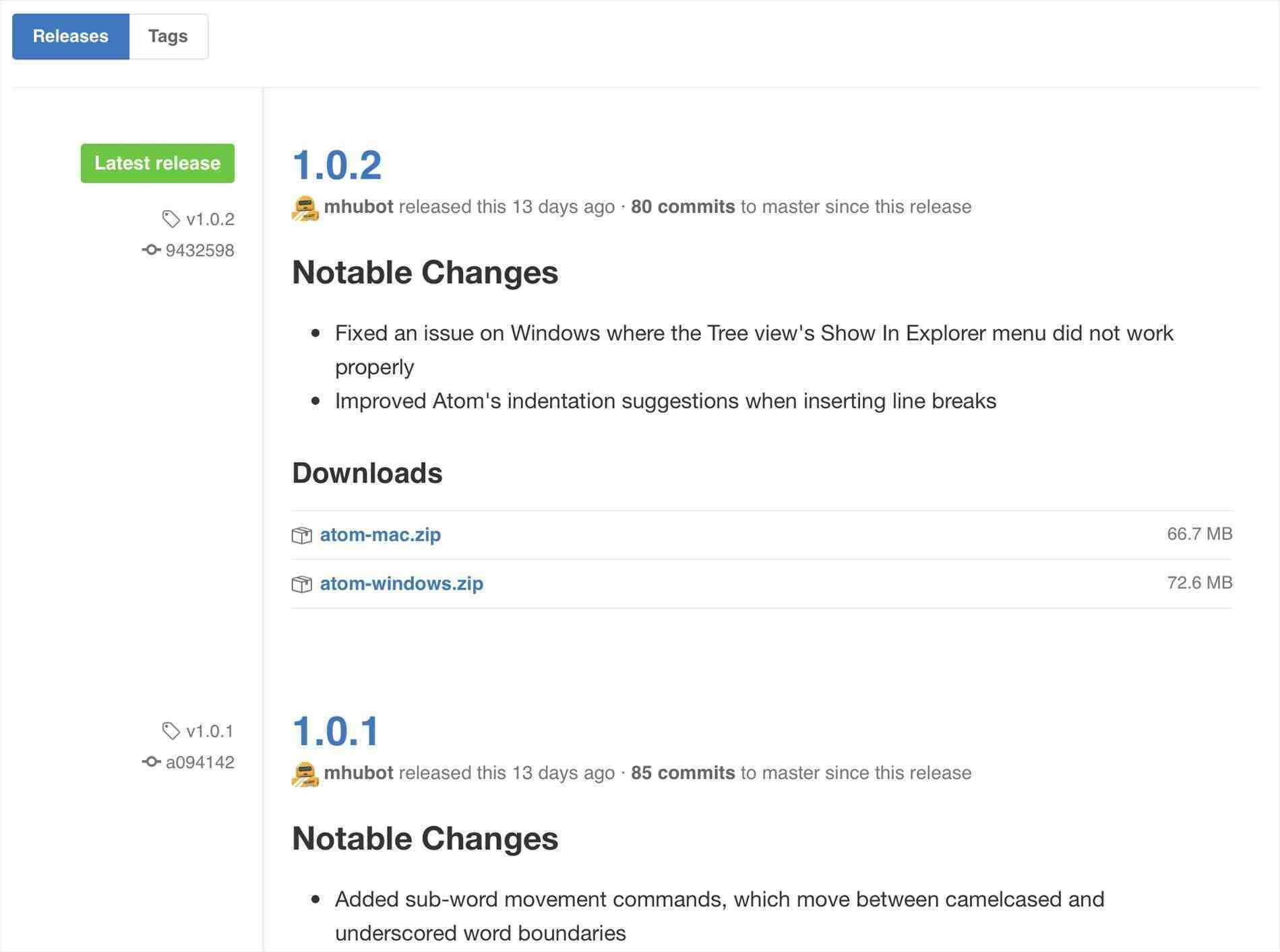Click the Latest release badge
This screenshot has width=1280, height=952.
point(158,163)
